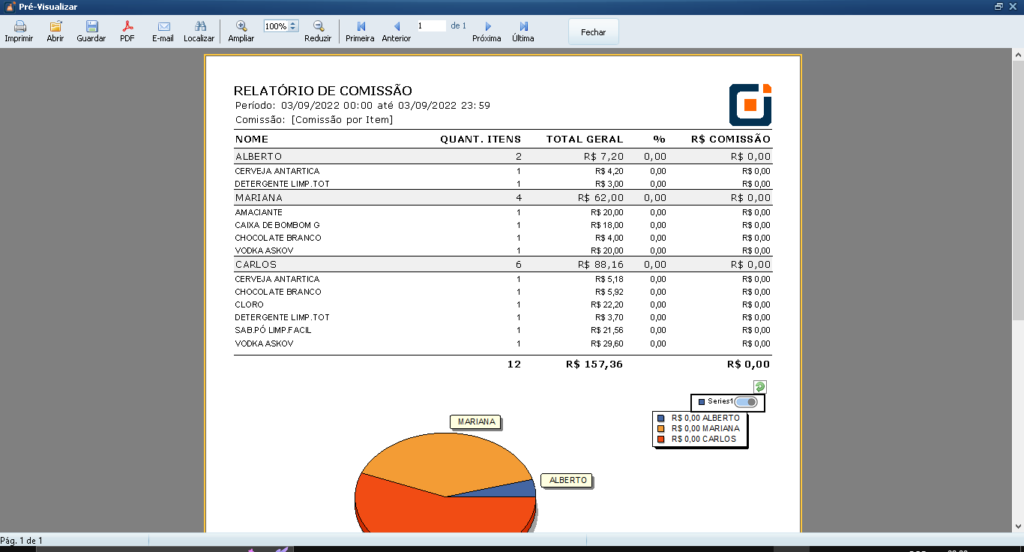Click the zoom percentage spinner arrows
This screenshot has width=1024, height=552.
pyautogui.click(x=294, y=26)
